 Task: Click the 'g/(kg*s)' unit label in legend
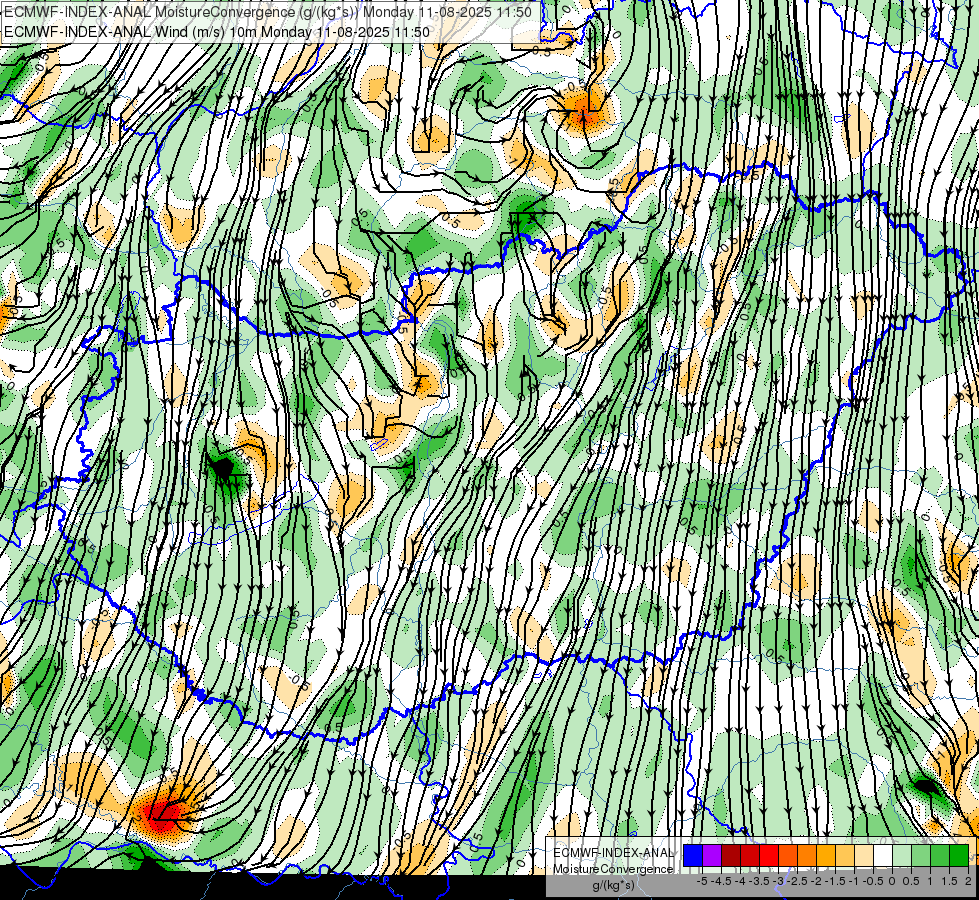click(613, 886)
